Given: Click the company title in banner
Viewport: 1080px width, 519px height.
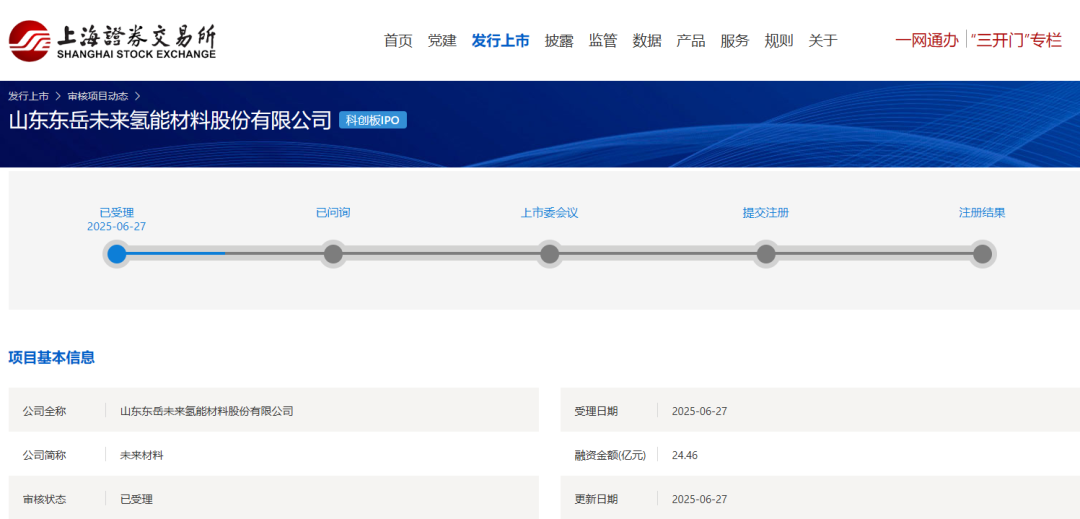Looking at the screenshot, I should pyautogui.click(x=170, y=120).
